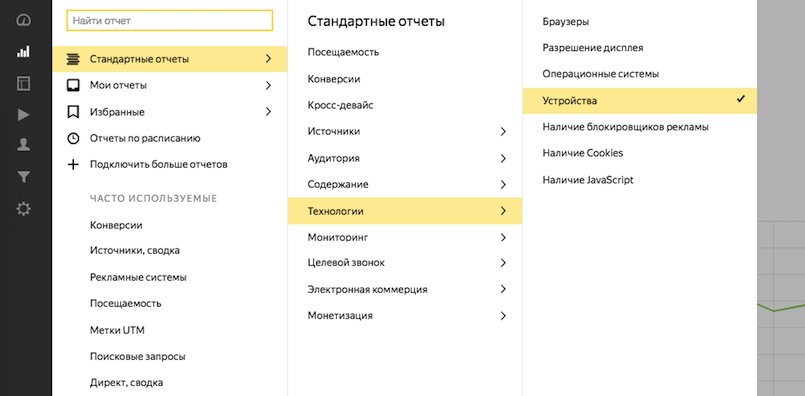Select Мои отчеты menu item
The image size is (805, 396).
(x=169, y=85)
